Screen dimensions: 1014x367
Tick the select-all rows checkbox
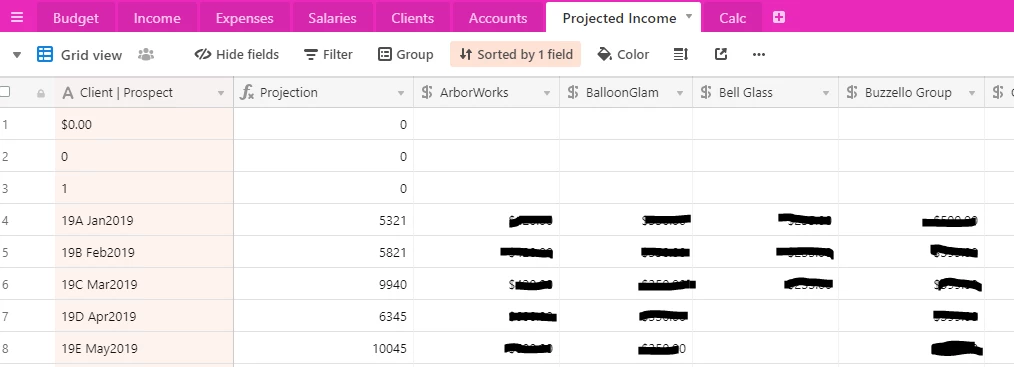(x=5, y=92)
